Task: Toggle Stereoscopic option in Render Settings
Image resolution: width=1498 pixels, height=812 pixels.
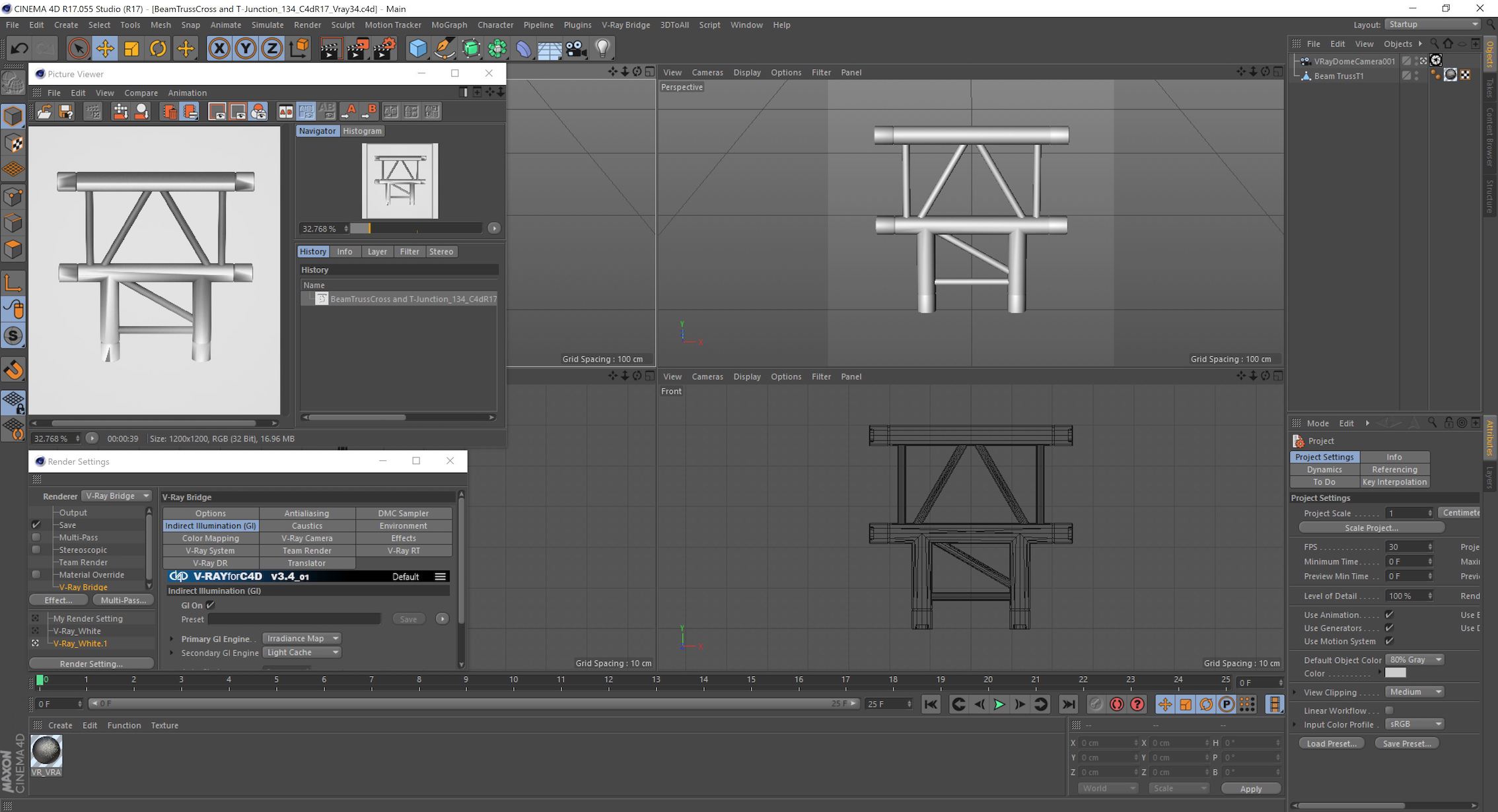Action: tap(35, 549)
